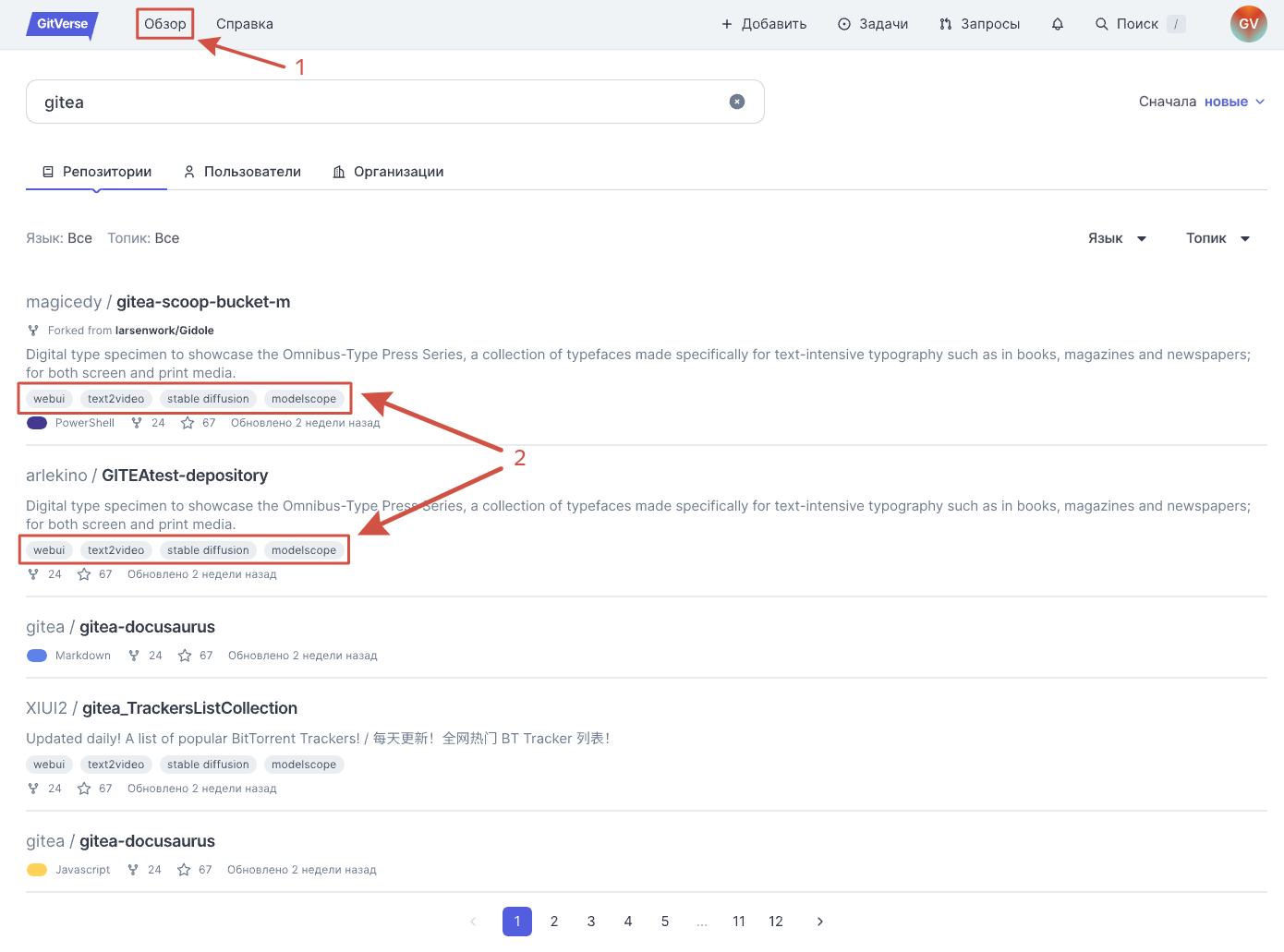Go to page 3
The width and height of the screenshot is (1284, 952).
tap(591, 922)
